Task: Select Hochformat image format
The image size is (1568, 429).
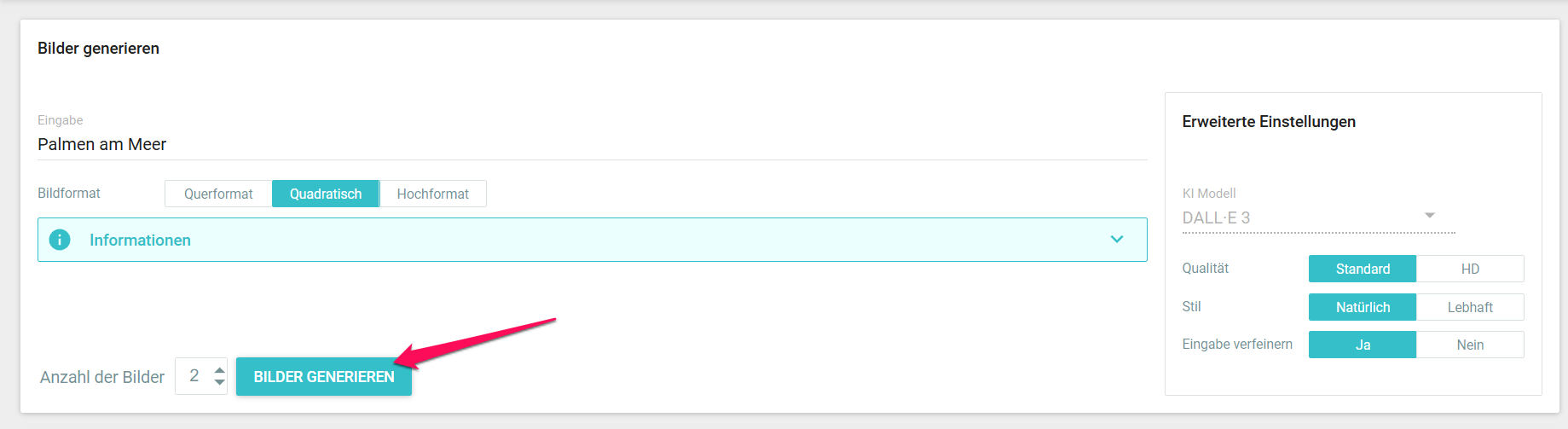Action: point(433,194)
